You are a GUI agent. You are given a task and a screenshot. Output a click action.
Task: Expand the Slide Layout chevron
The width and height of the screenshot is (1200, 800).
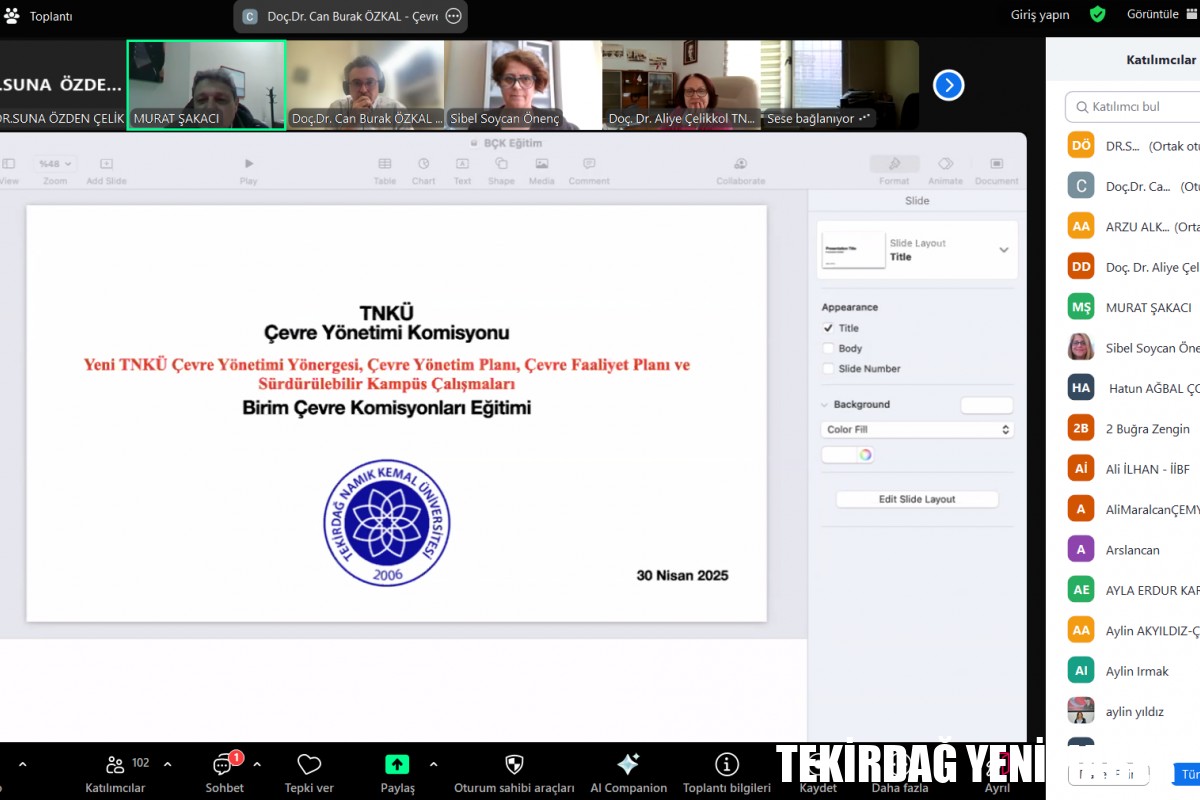point(1004,250)
